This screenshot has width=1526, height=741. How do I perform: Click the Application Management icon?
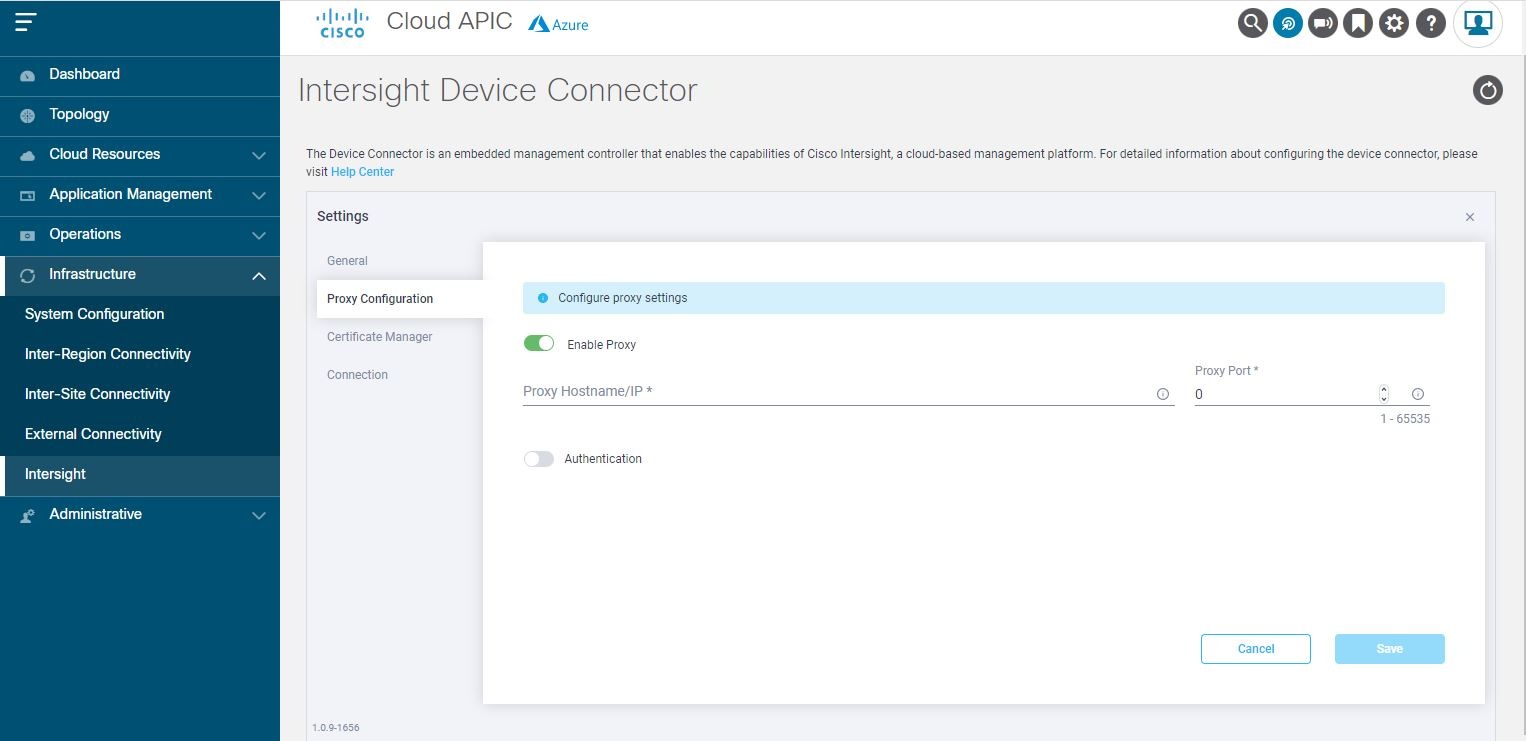point(28,195)
